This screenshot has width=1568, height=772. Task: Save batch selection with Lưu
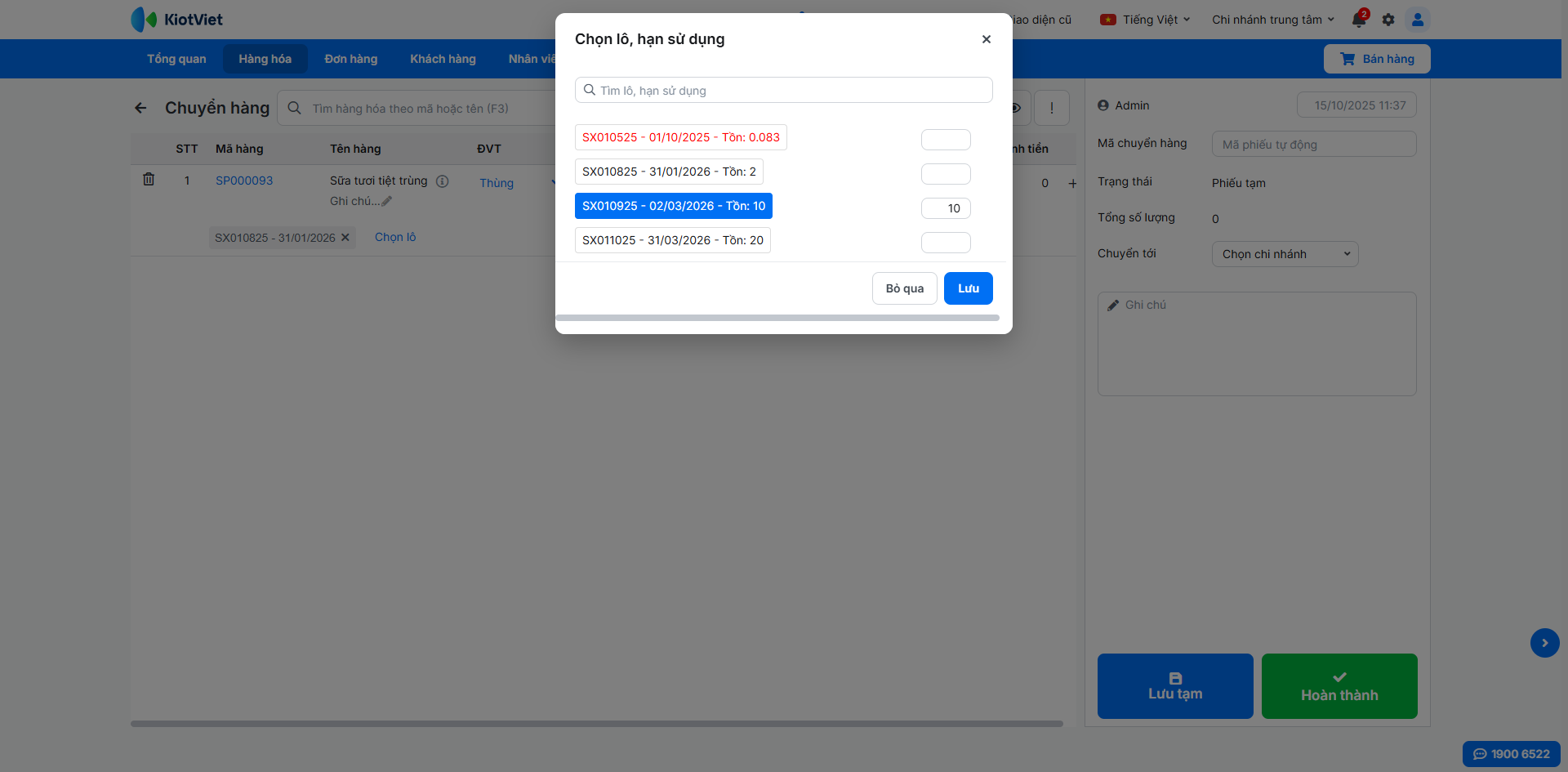(969, 288)
